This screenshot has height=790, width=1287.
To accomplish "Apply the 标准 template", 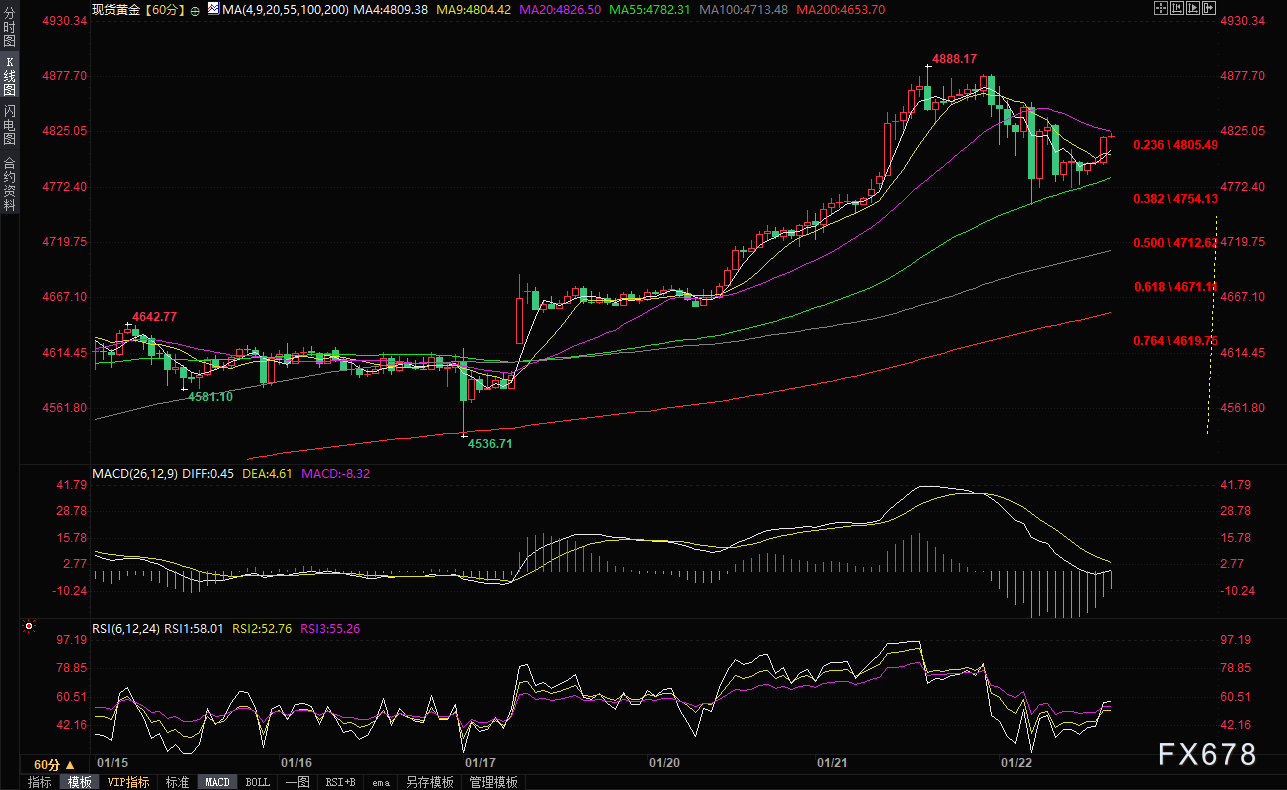I will 177,782.
